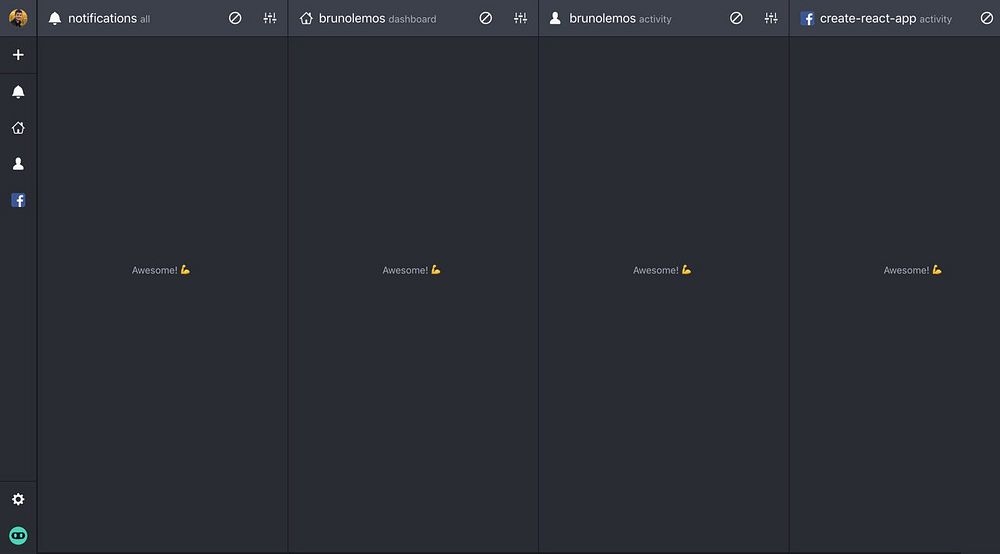Click the person icon in activity column header

pos(555,18)
